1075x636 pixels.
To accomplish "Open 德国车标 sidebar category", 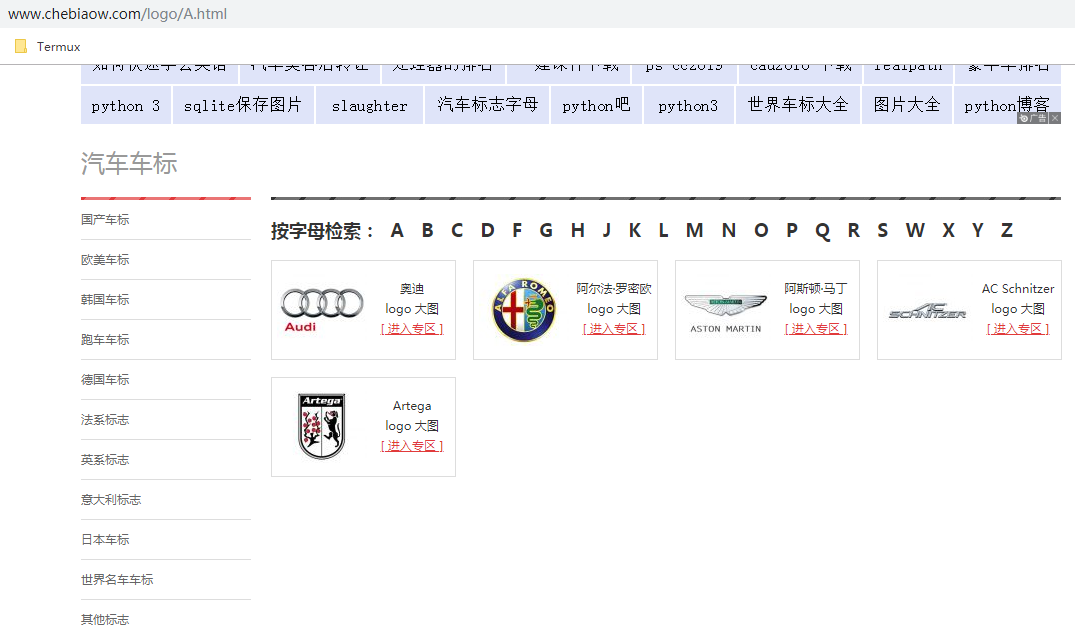I will pyautogui.click(x=105, y=379).
